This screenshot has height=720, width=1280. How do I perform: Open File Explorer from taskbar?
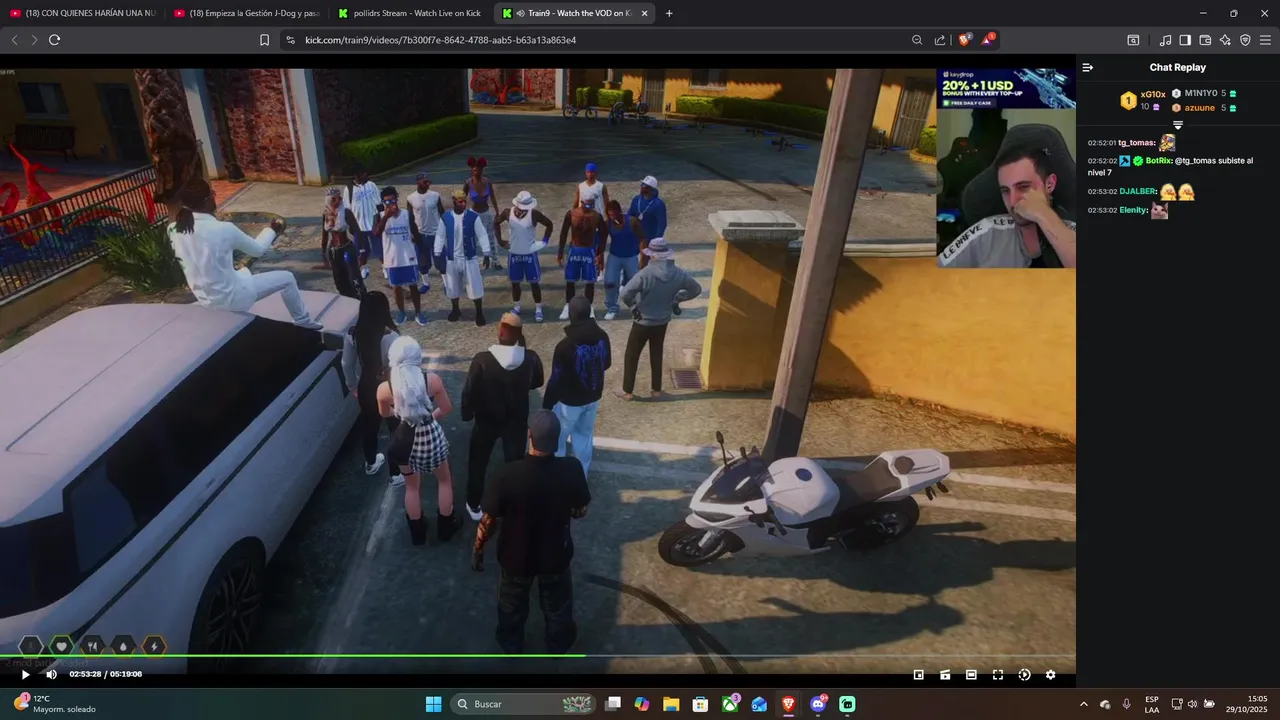671,704
